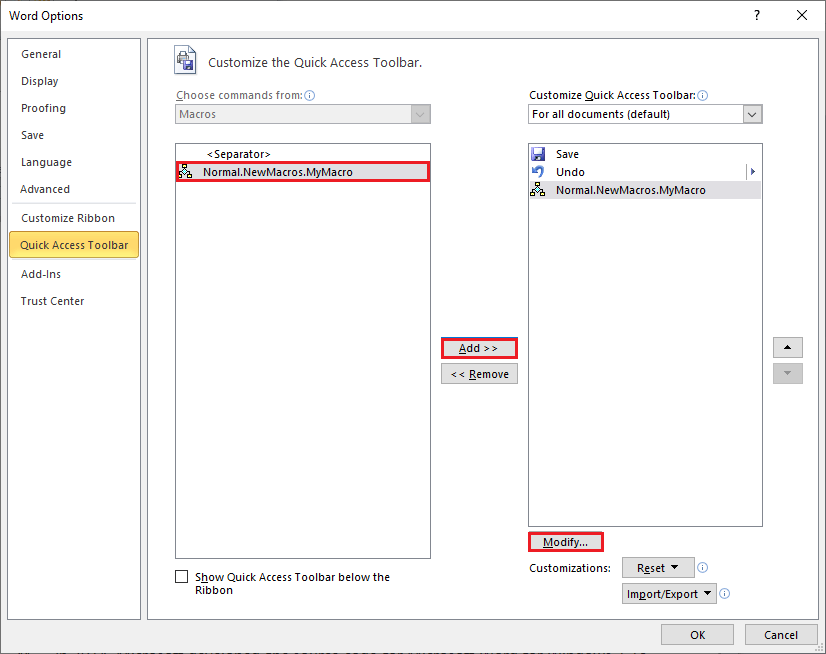Viewport: 826px width, 654px height.
Task: Click the macro icon beside left-list Normal.NewMacros.MyMacro
Action: pos(185,172)
